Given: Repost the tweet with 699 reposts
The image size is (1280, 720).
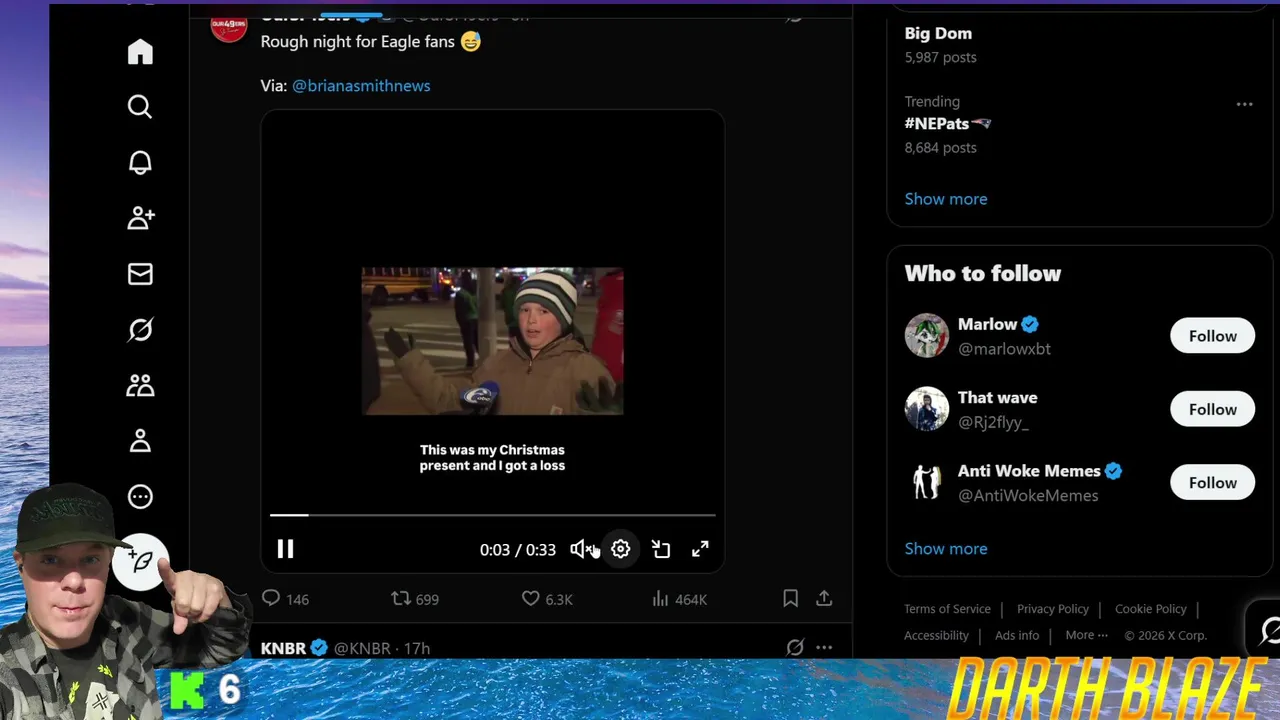Looking at the screenshot, I should [x=415, y=599].
